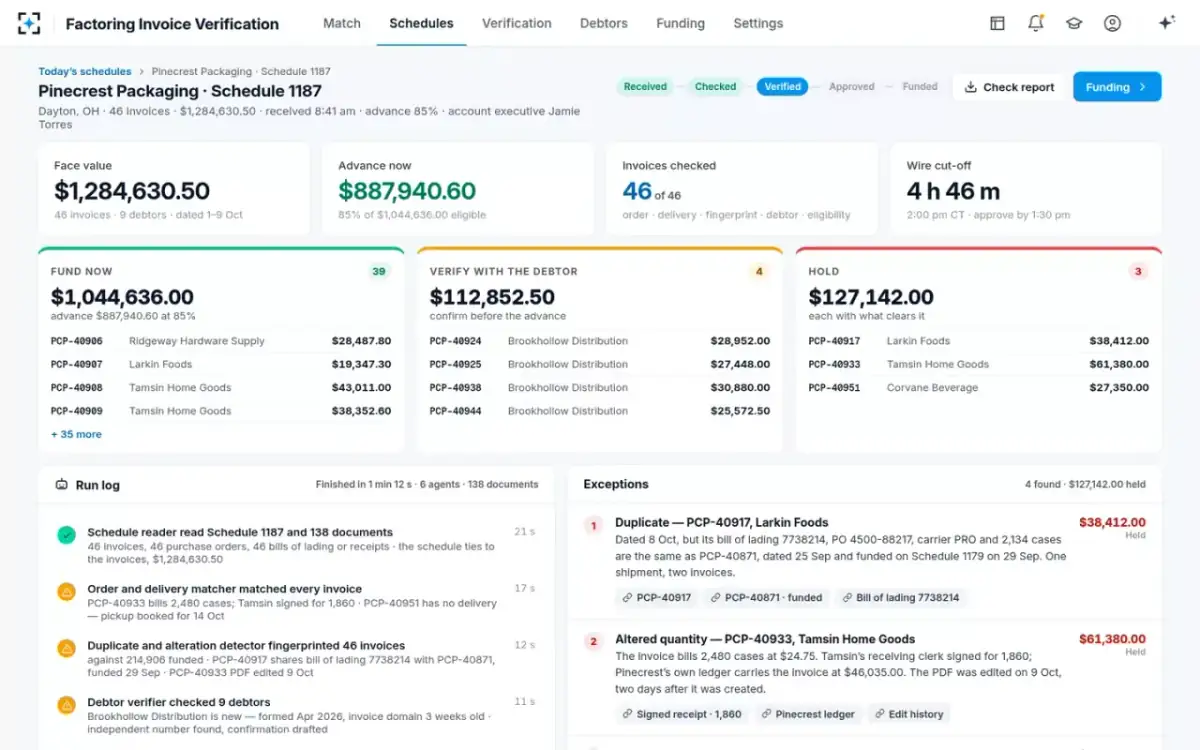Click the Schedule reader log entry title
This screenshot has height=750, width=1200.
(240, 532)
